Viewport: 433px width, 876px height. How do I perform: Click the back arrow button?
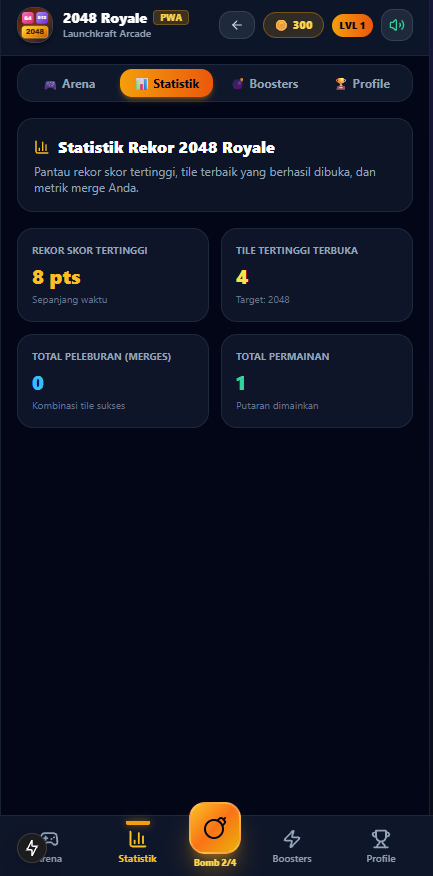237,25
